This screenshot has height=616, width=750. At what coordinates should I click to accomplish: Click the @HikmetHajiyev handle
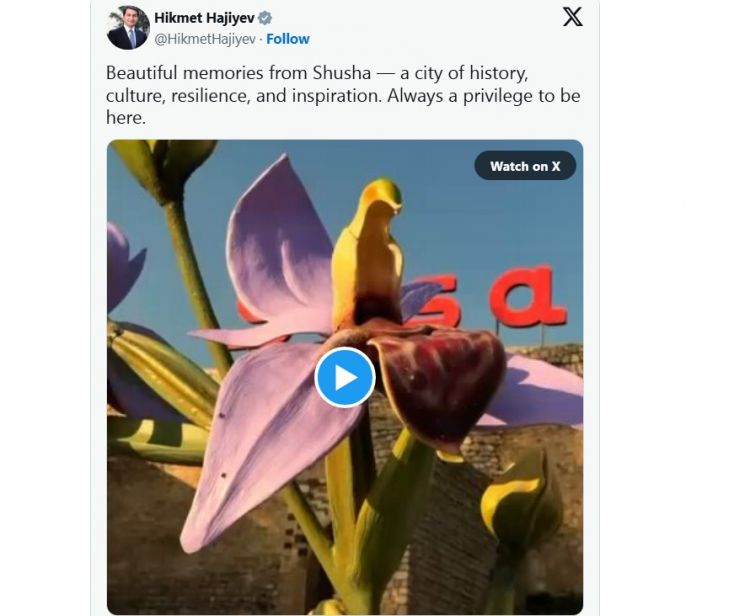pyautogui.click(x=205, y=39)
